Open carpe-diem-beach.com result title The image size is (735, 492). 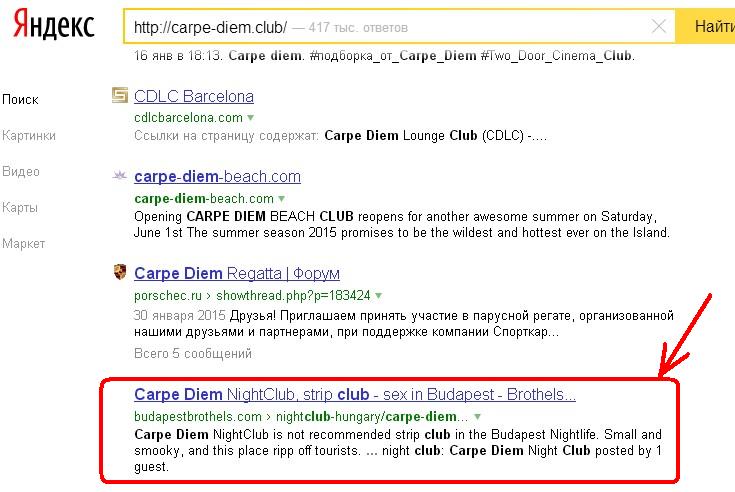[218, 177]
